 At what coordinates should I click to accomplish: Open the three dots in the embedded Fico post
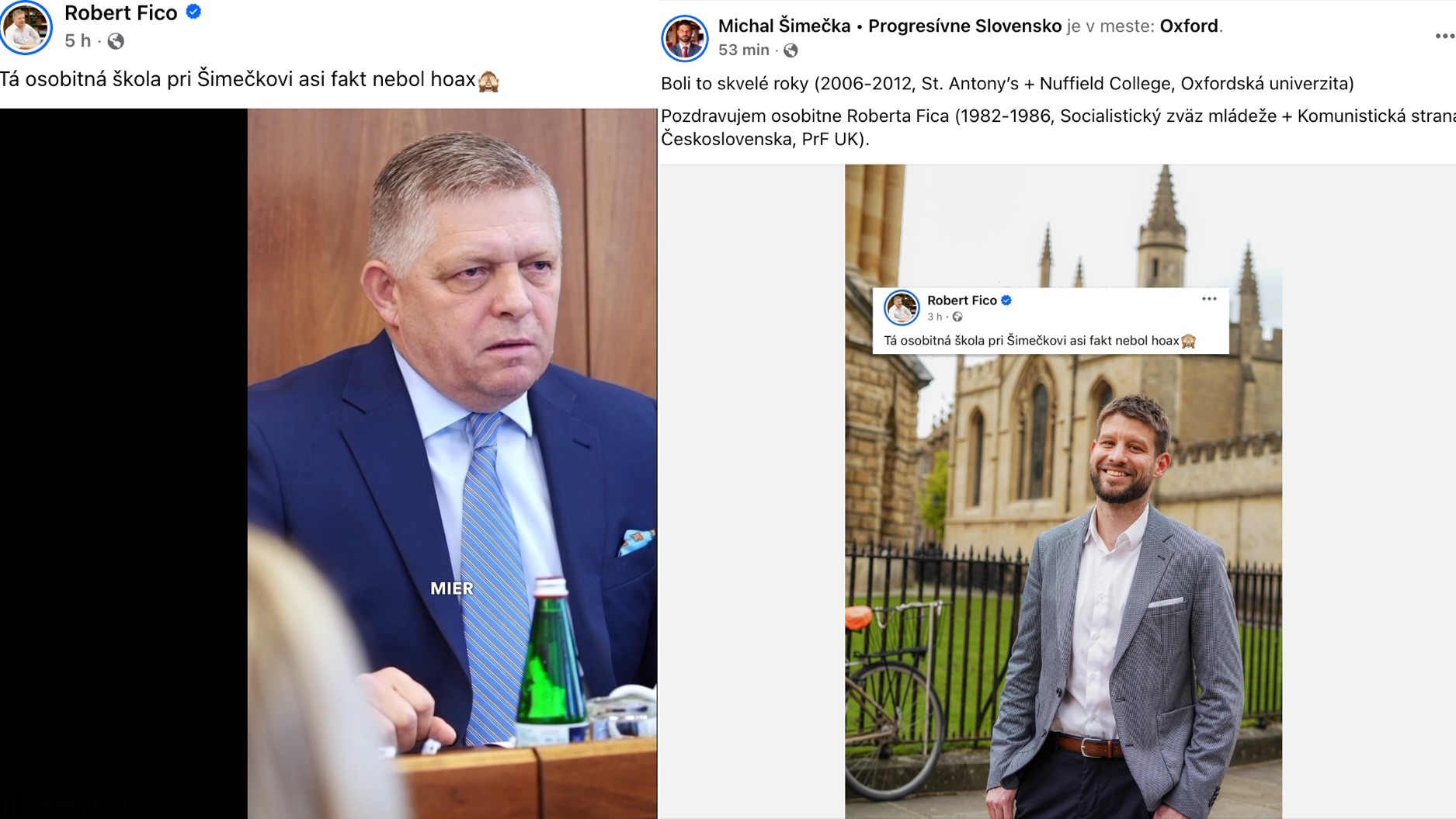[x=1209, y=299]
